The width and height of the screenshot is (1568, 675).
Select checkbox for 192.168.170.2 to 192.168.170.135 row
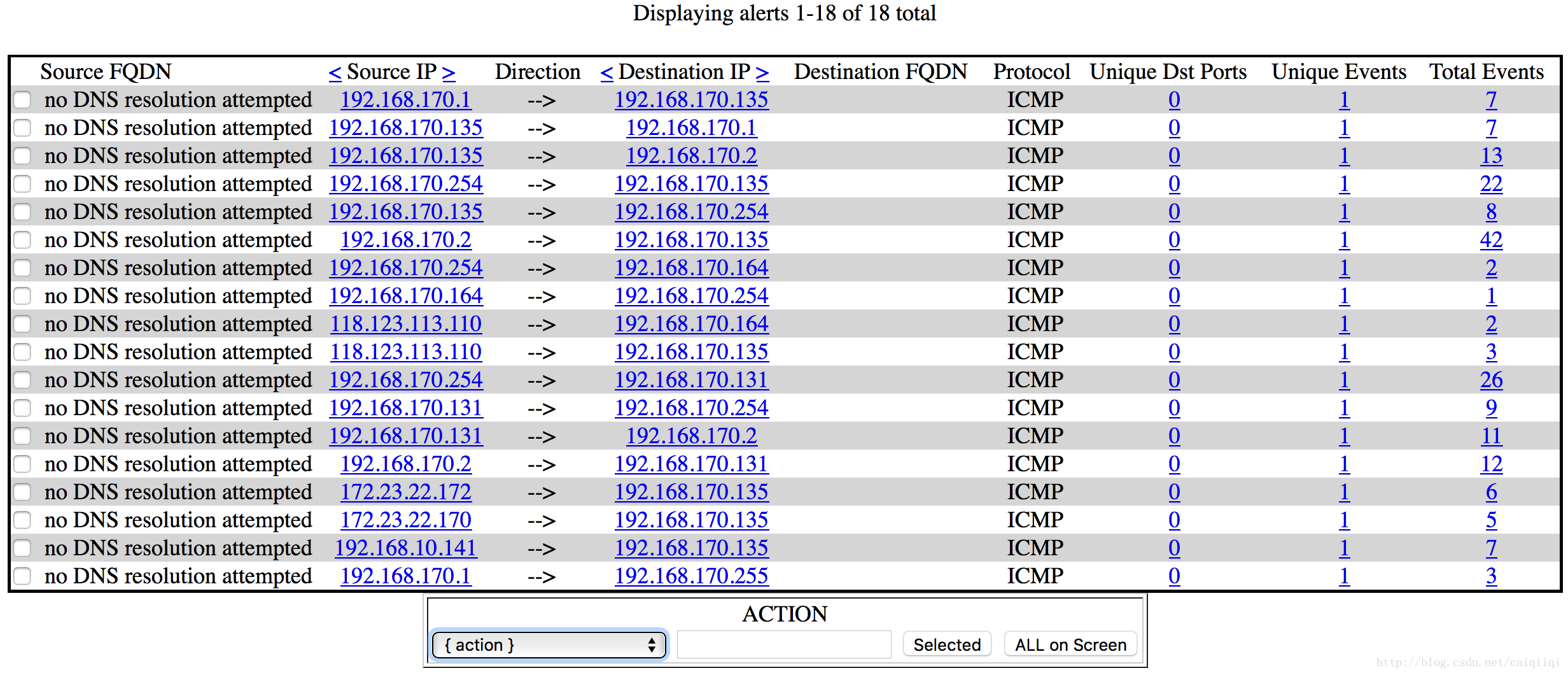22,240
